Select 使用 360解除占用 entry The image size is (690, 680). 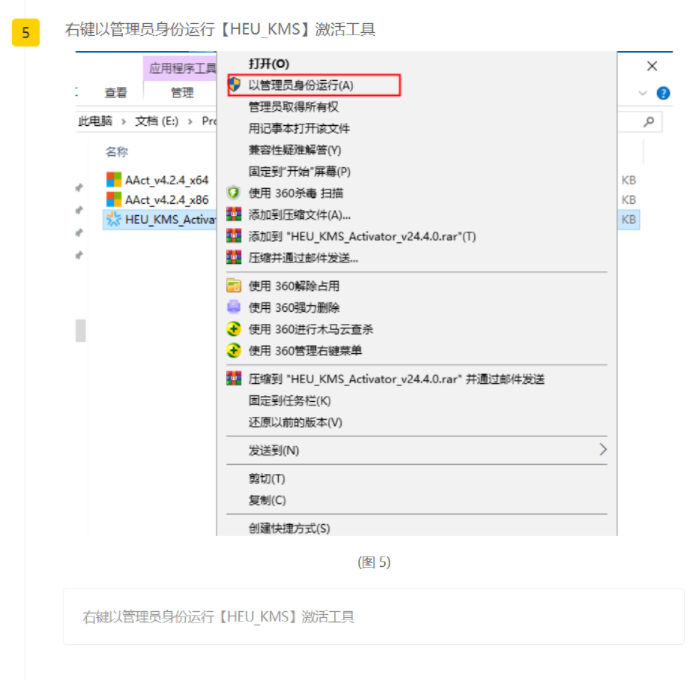pyautogui.click(x=294, y=286)
